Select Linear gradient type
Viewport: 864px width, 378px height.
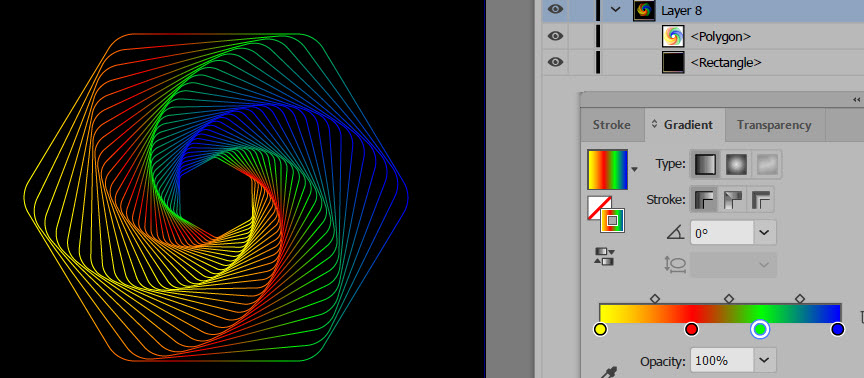click(705, 164)
